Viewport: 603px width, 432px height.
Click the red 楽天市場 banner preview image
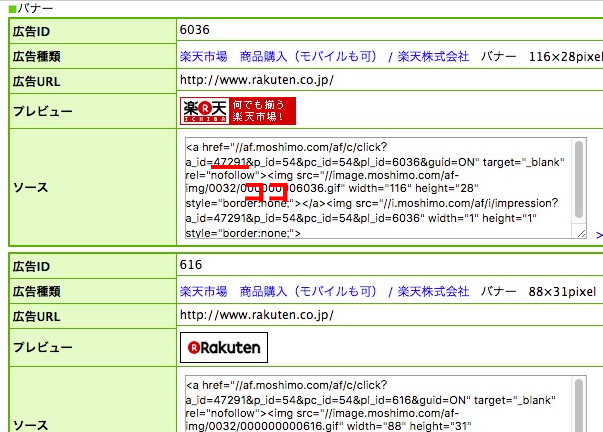coord(239,111)
